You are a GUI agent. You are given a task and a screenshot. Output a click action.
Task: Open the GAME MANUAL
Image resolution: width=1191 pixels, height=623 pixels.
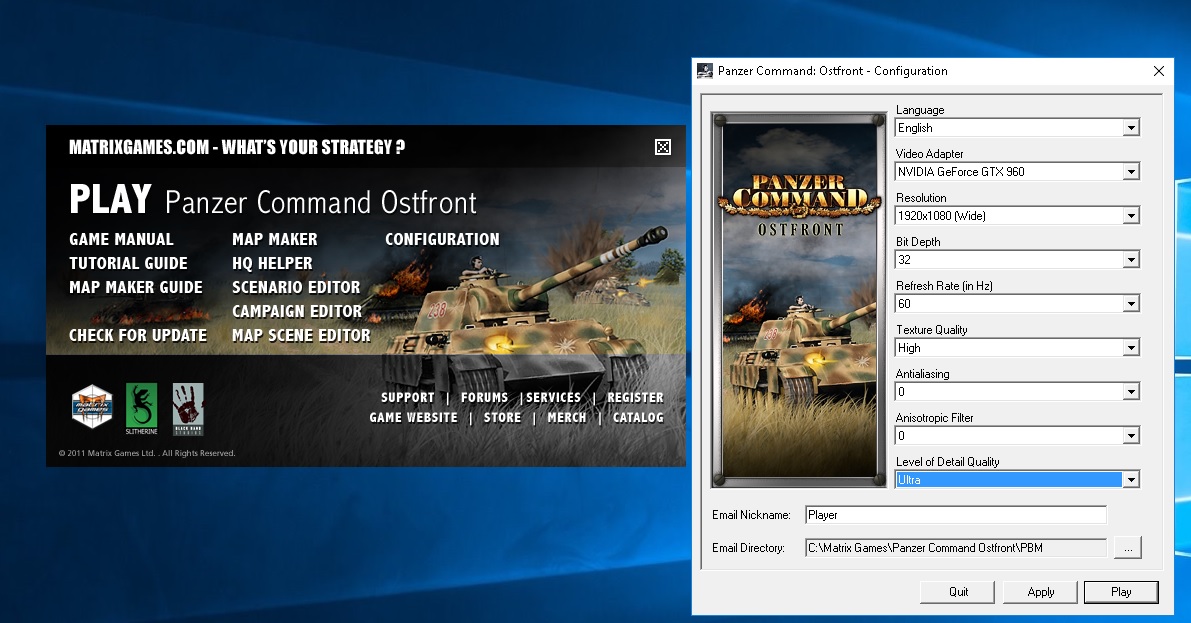pos(121,239)
